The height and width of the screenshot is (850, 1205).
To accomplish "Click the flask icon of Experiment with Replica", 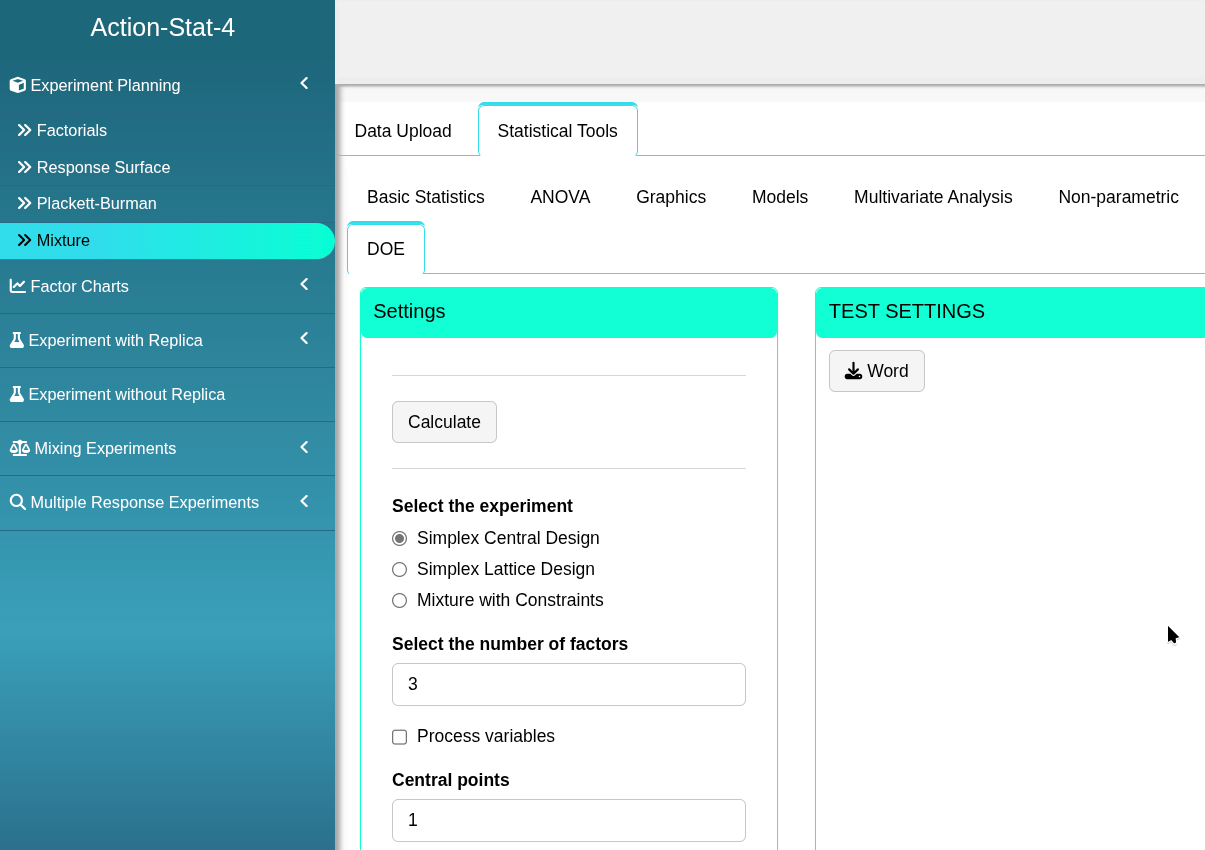I will [16, 340].
